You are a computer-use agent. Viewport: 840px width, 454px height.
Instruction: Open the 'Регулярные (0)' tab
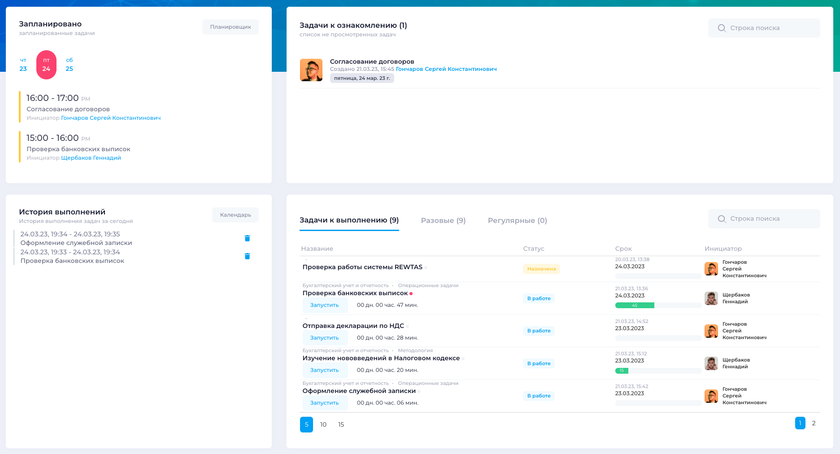[x=517, y=220]
